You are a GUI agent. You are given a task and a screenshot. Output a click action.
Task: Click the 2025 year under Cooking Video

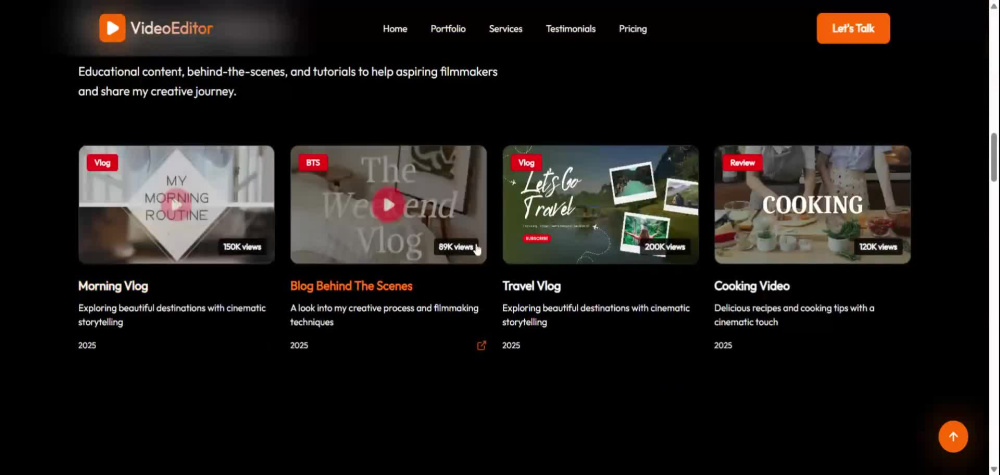723,346
